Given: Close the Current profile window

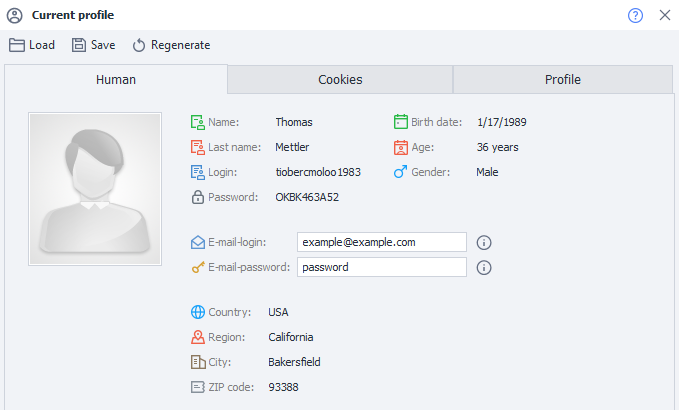Looking at the screenshot, I should click(x=664, y=15).
